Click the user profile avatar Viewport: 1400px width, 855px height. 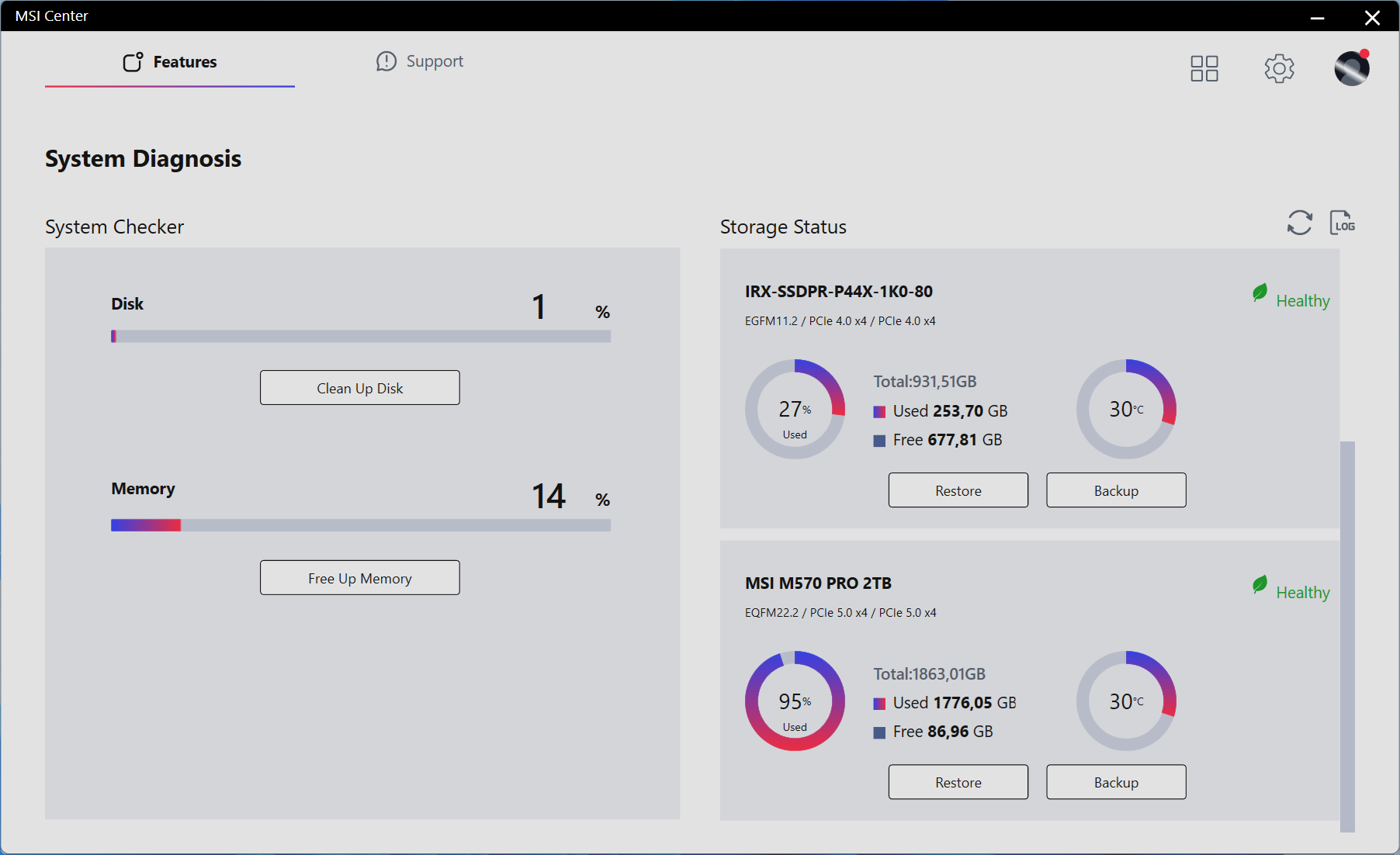coord(1351,68)
